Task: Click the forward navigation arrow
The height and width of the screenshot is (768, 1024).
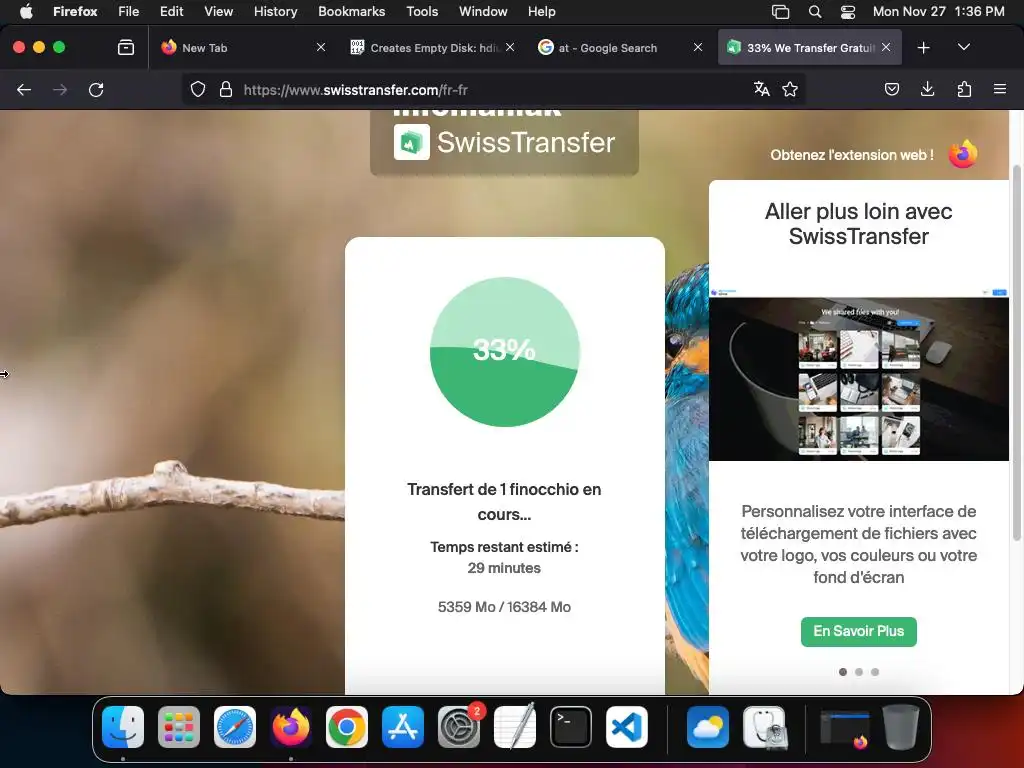Action: [x=60, y=89]
